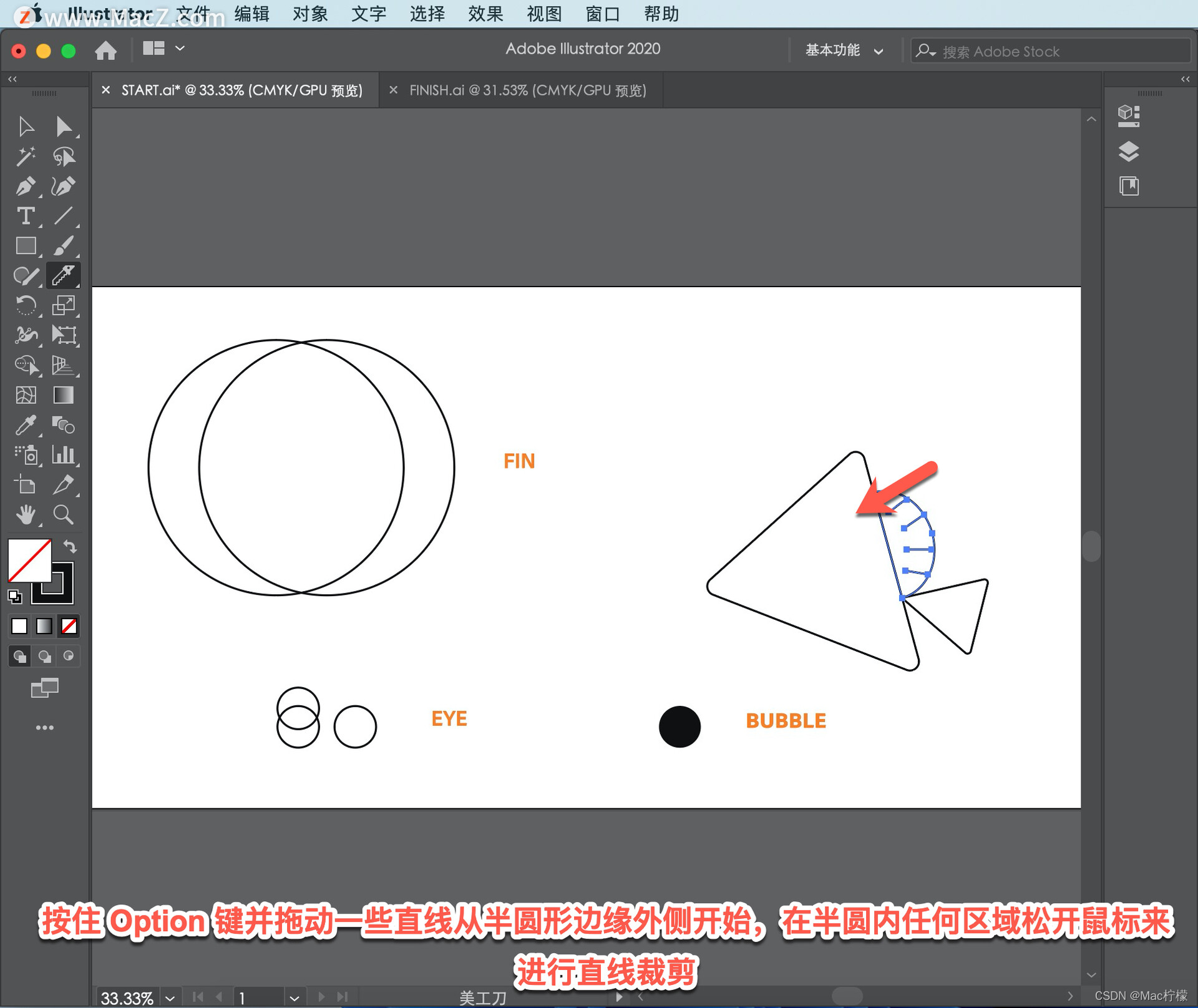Viewport: 1198px width, 1008px height.
Task: Open the 效果 menu
Action: pos(485,14)
